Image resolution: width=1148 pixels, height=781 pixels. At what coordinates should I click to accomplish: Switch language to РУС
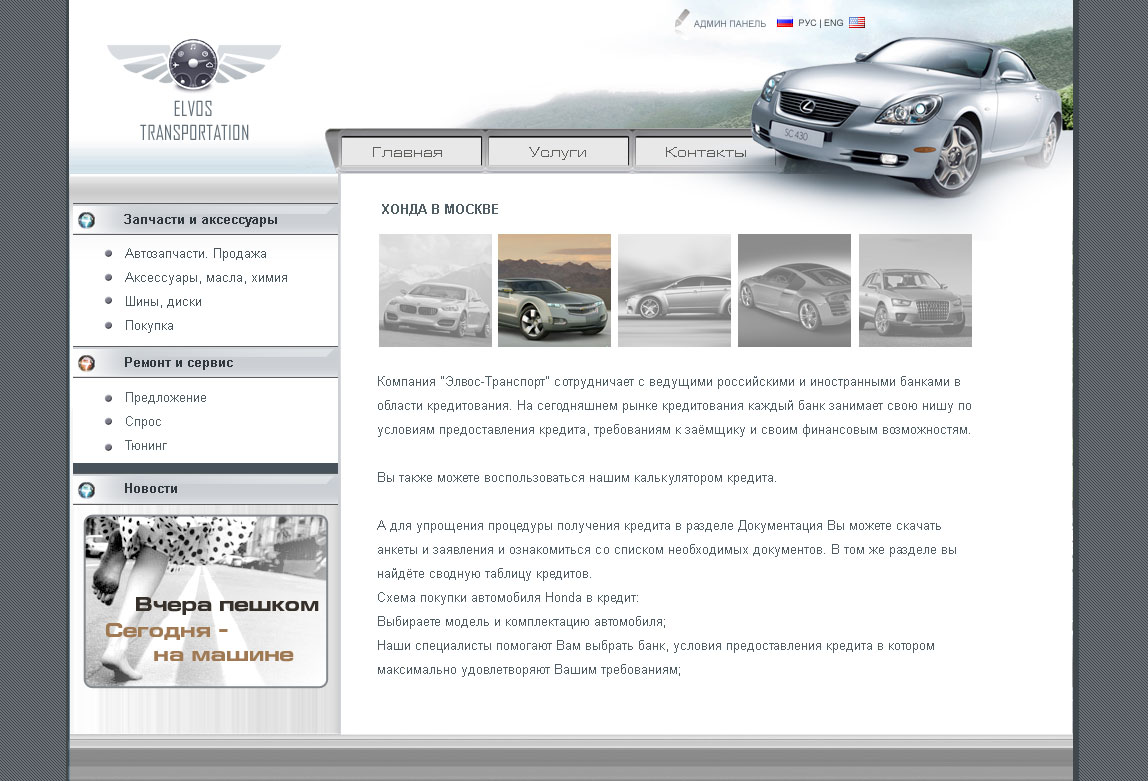[807, 23]
